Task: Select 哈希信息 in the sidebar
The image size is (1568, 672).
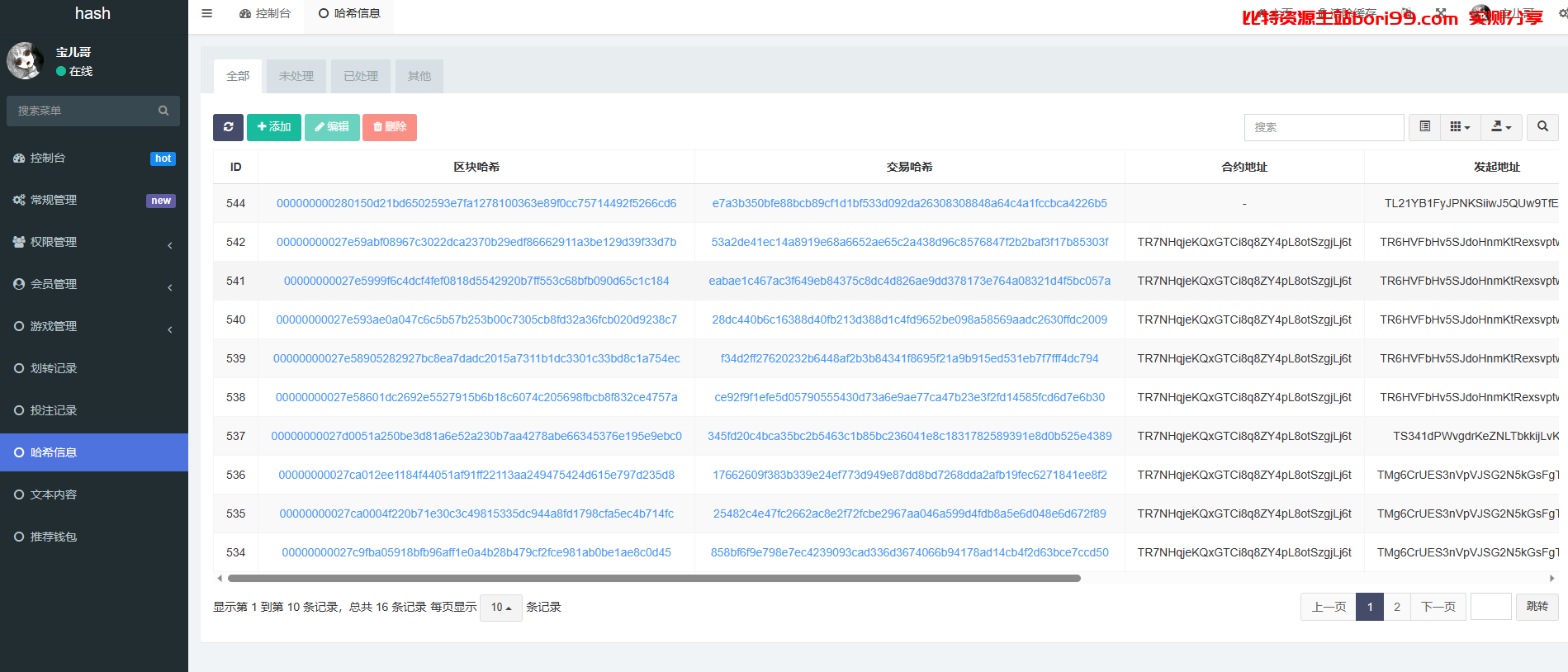Action: pos(94,452)
